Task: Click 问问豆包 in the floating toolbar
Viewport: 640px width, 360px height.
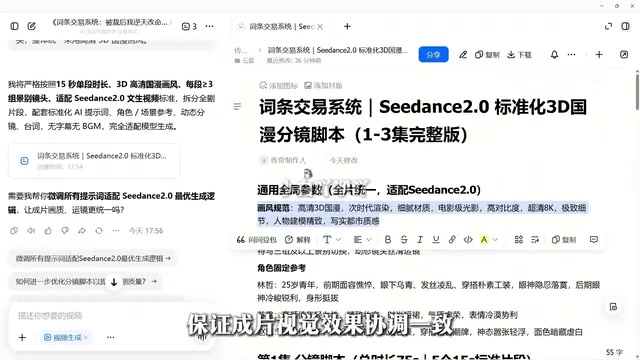Action: [256, 240]
